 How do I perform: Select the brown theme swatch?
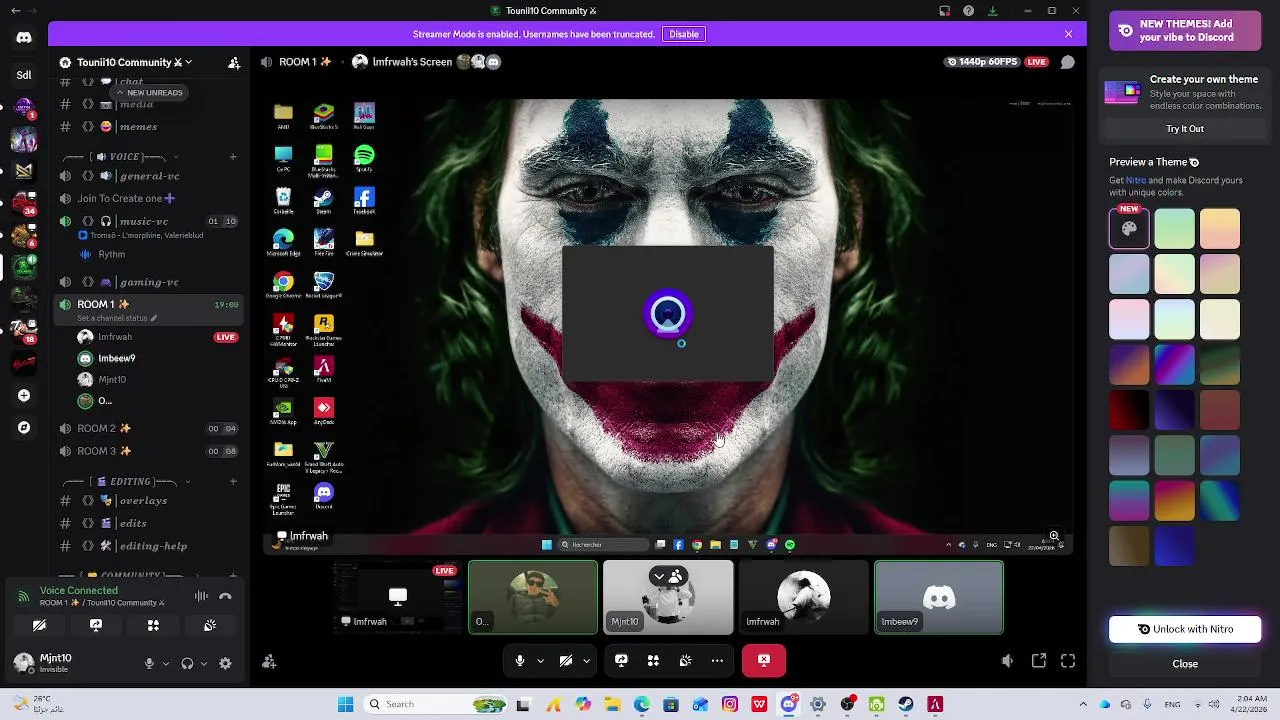pos(1129,546)
